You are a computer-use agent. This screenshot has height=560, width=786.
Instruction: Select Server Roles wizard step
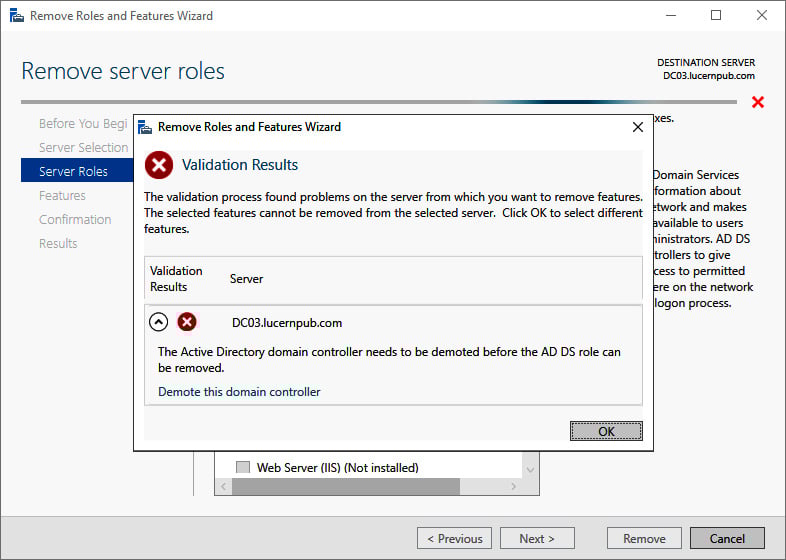(77, 171)
